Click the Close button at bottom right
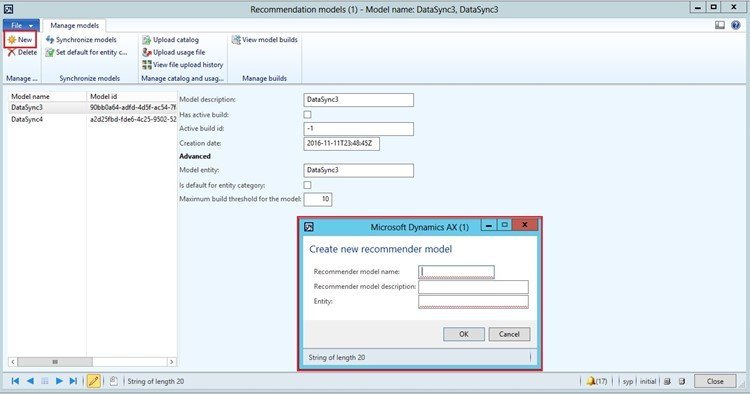 click(715, 381)
